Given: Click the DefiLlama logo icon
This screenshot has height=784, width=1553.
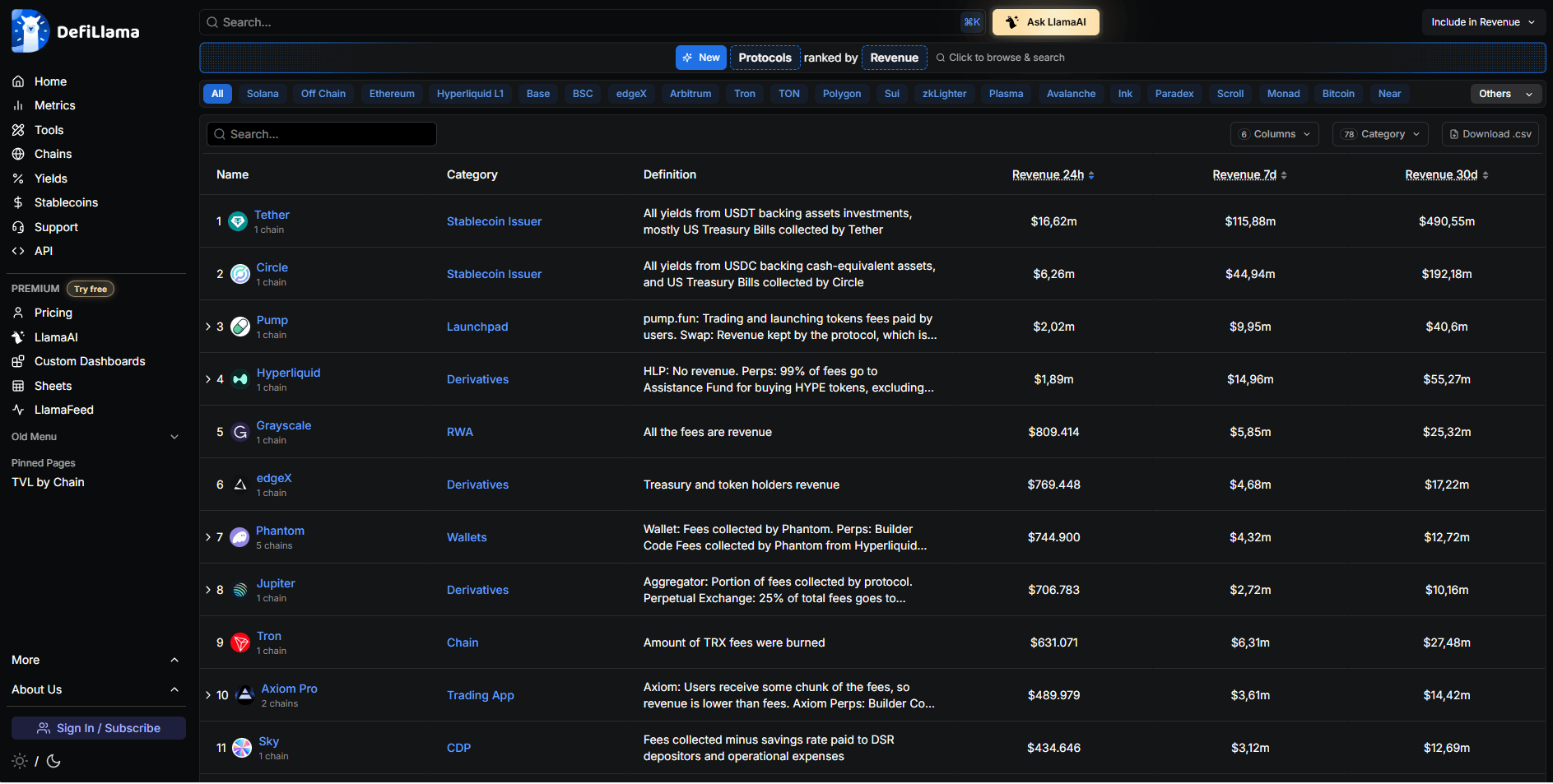Looking at the screenshot, I should coord(30,31).
